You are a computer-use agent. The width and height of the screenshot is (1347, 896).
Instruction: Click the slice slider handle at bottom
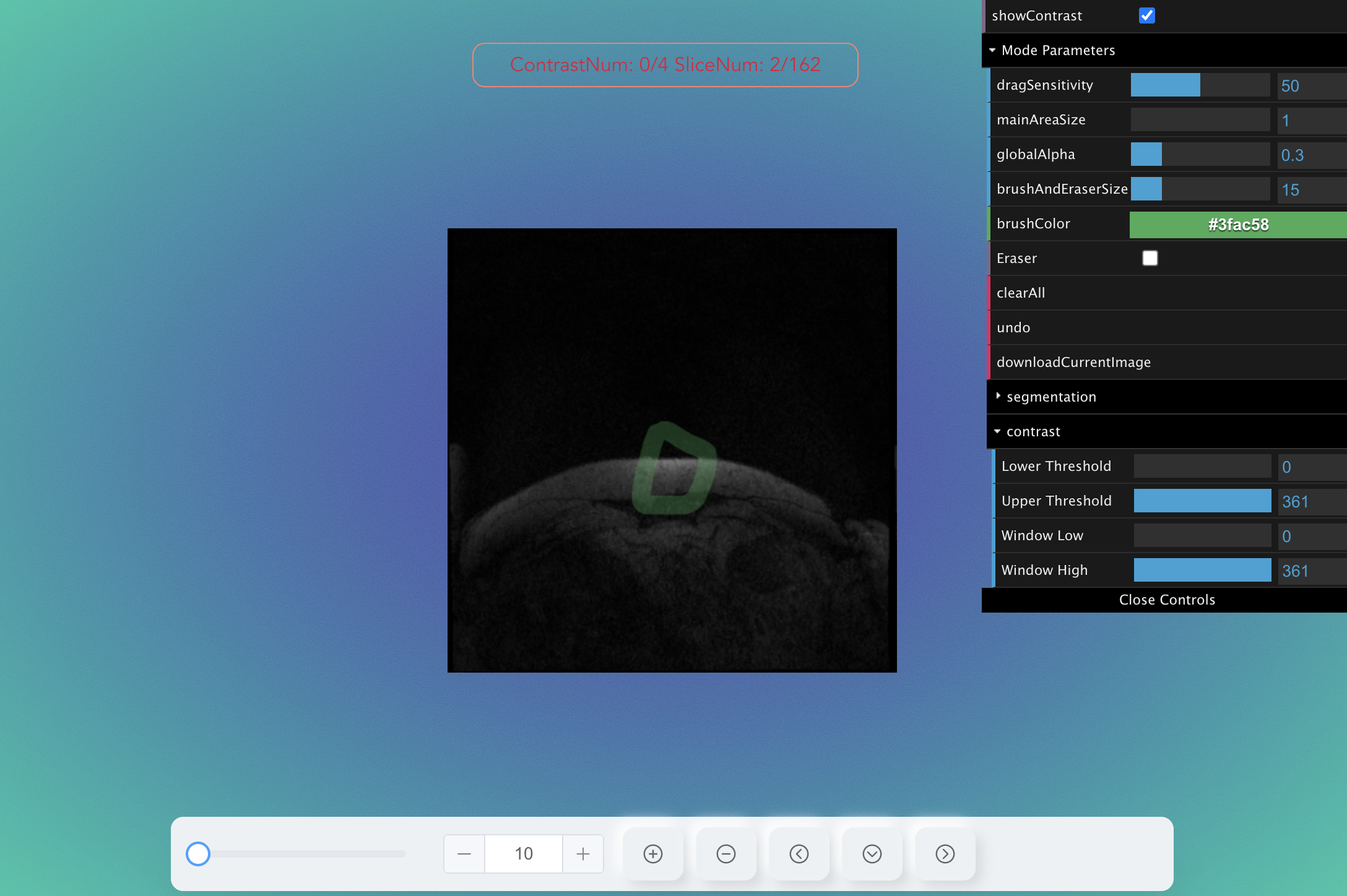(x=198, y=854)
